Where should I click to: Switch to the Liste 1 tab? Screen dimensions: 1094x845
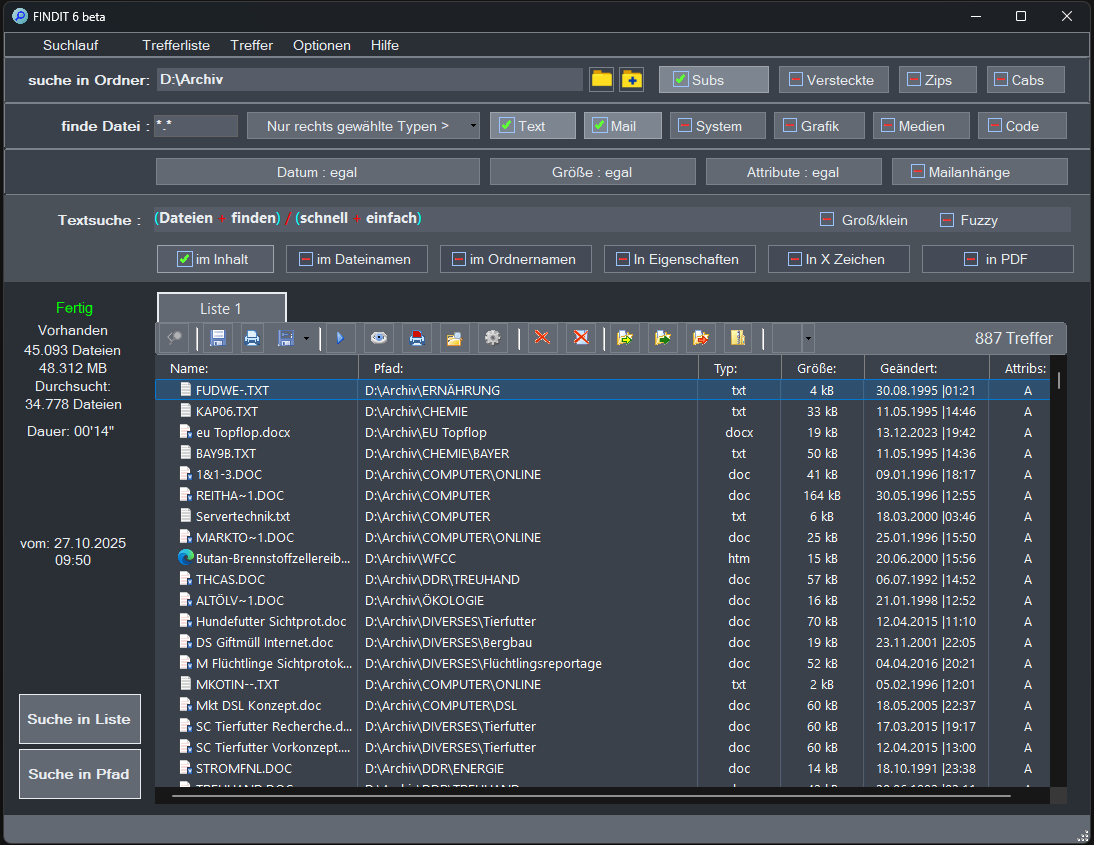pos(221,308)
